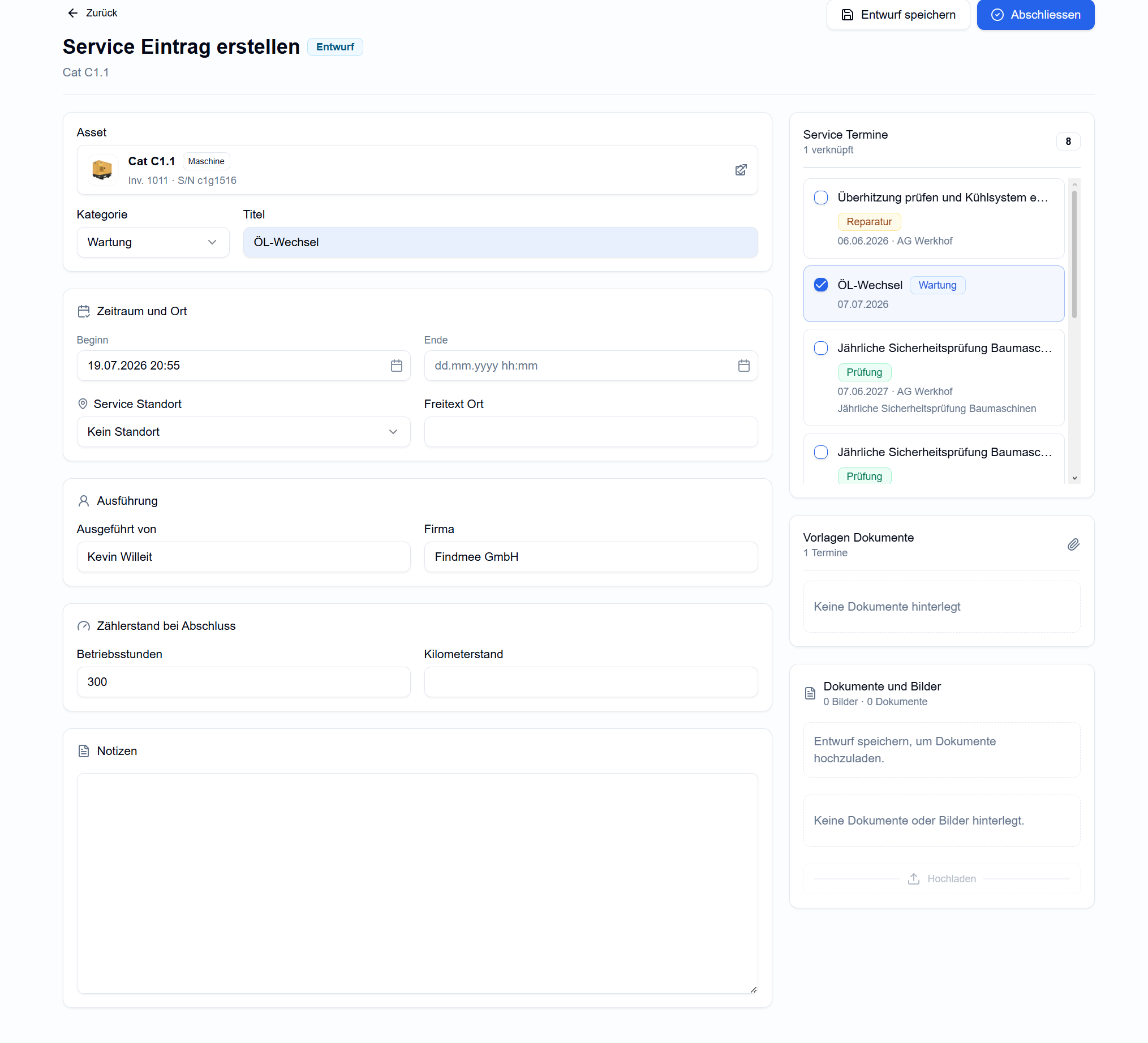Click the calendar icon beside Zeitraum und Ort
The height and width of the screenshot is (1043, 1148).
click(84, 312)
